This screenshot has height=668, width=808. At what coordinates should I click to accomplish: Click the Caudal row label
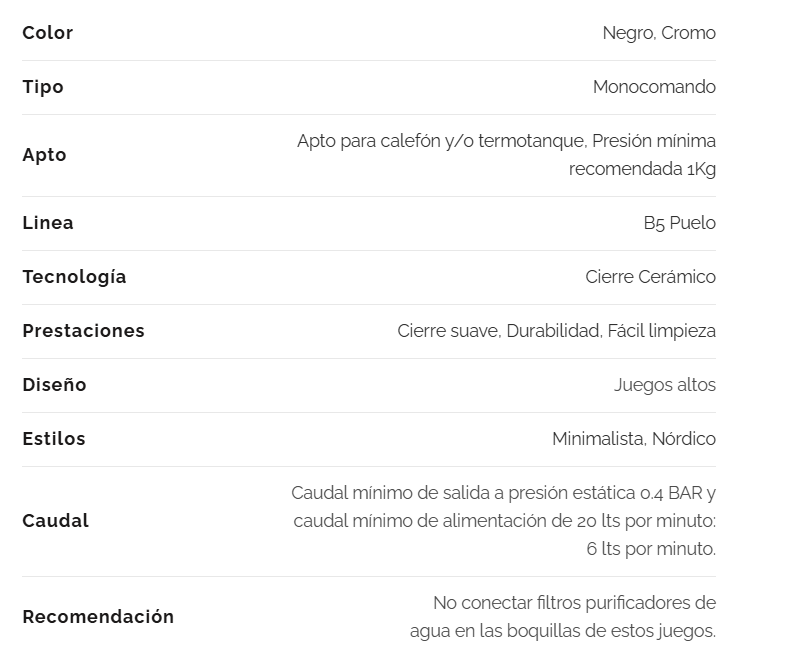[x=55, y=521]
